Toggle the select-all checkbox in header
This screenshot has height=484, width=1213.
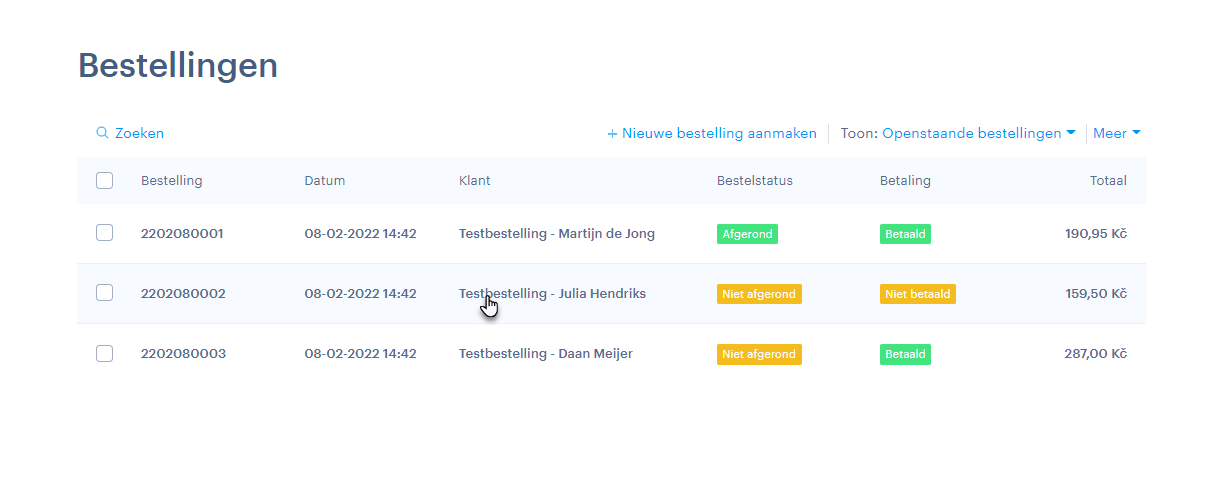(x=105, y=181)
